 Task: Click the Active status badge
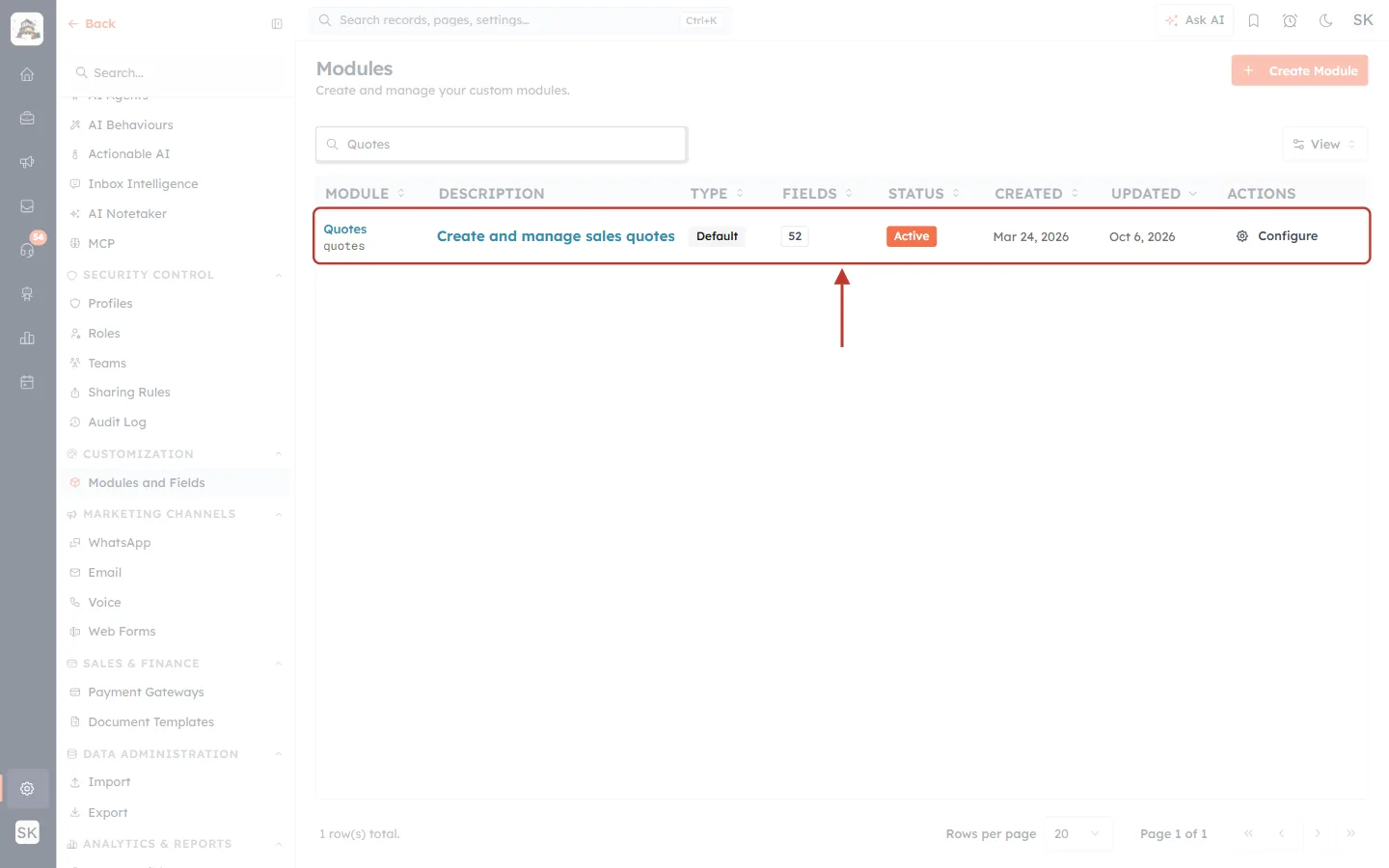point(912,236)
